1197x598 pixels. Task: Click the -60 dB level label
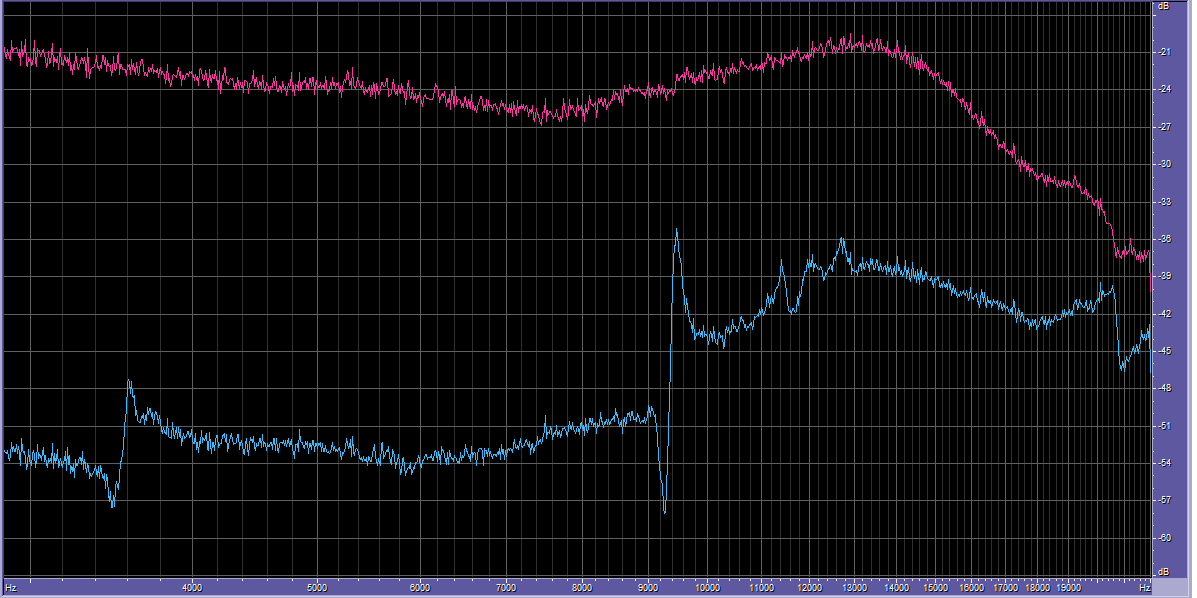1165,538
